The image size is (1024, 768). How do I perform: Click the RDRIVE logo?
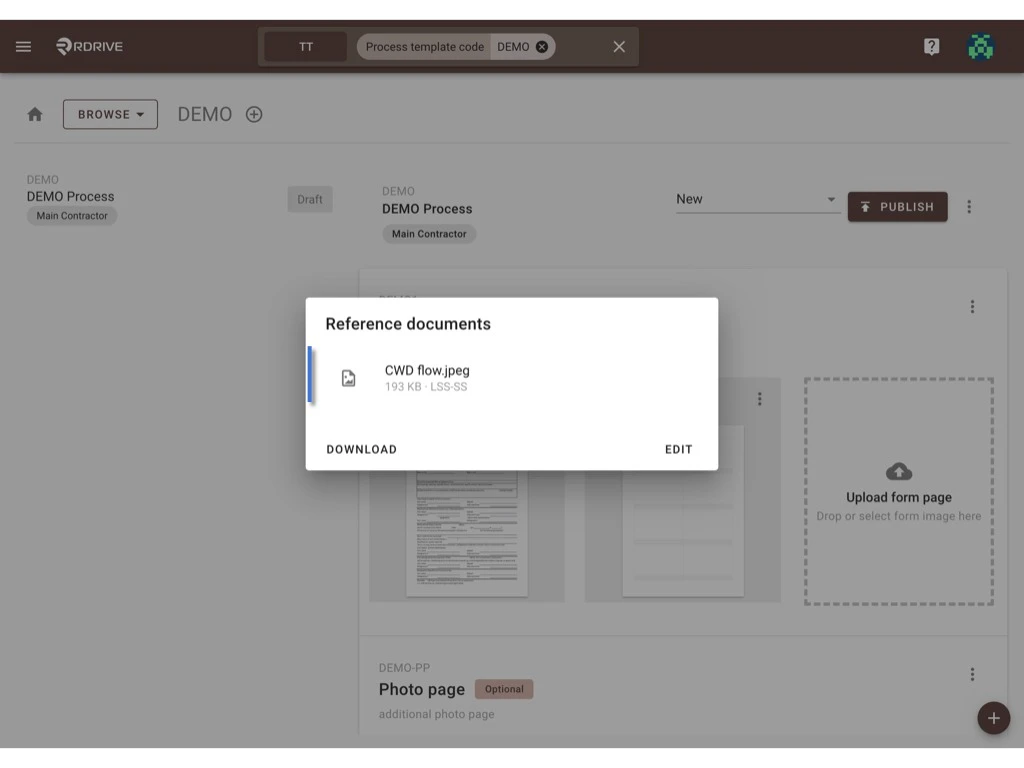coord(88,46)
